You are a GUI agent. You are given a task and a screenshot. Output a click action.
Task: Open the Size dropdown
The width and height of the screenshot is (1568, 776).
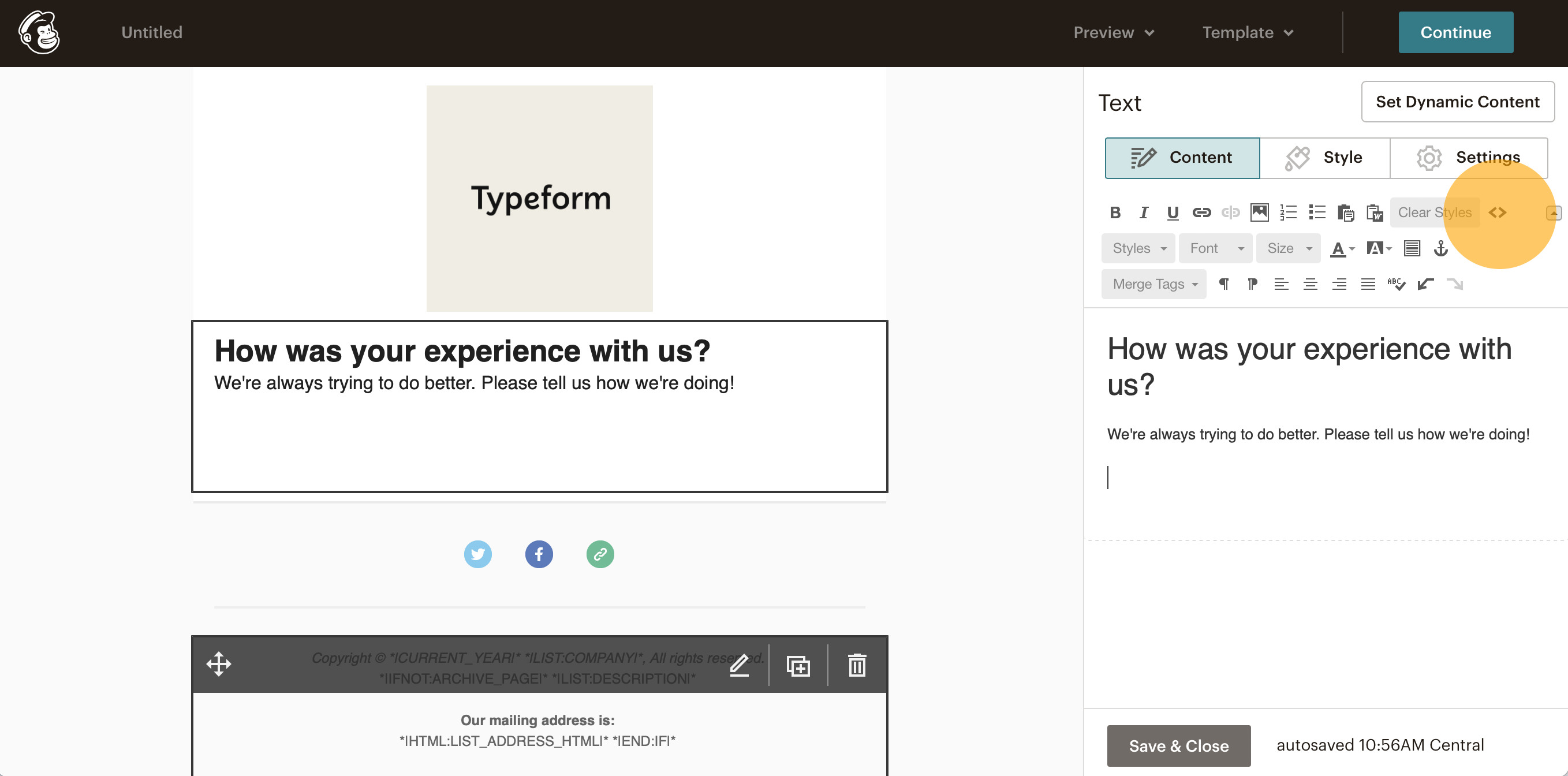click(1289, 248)
